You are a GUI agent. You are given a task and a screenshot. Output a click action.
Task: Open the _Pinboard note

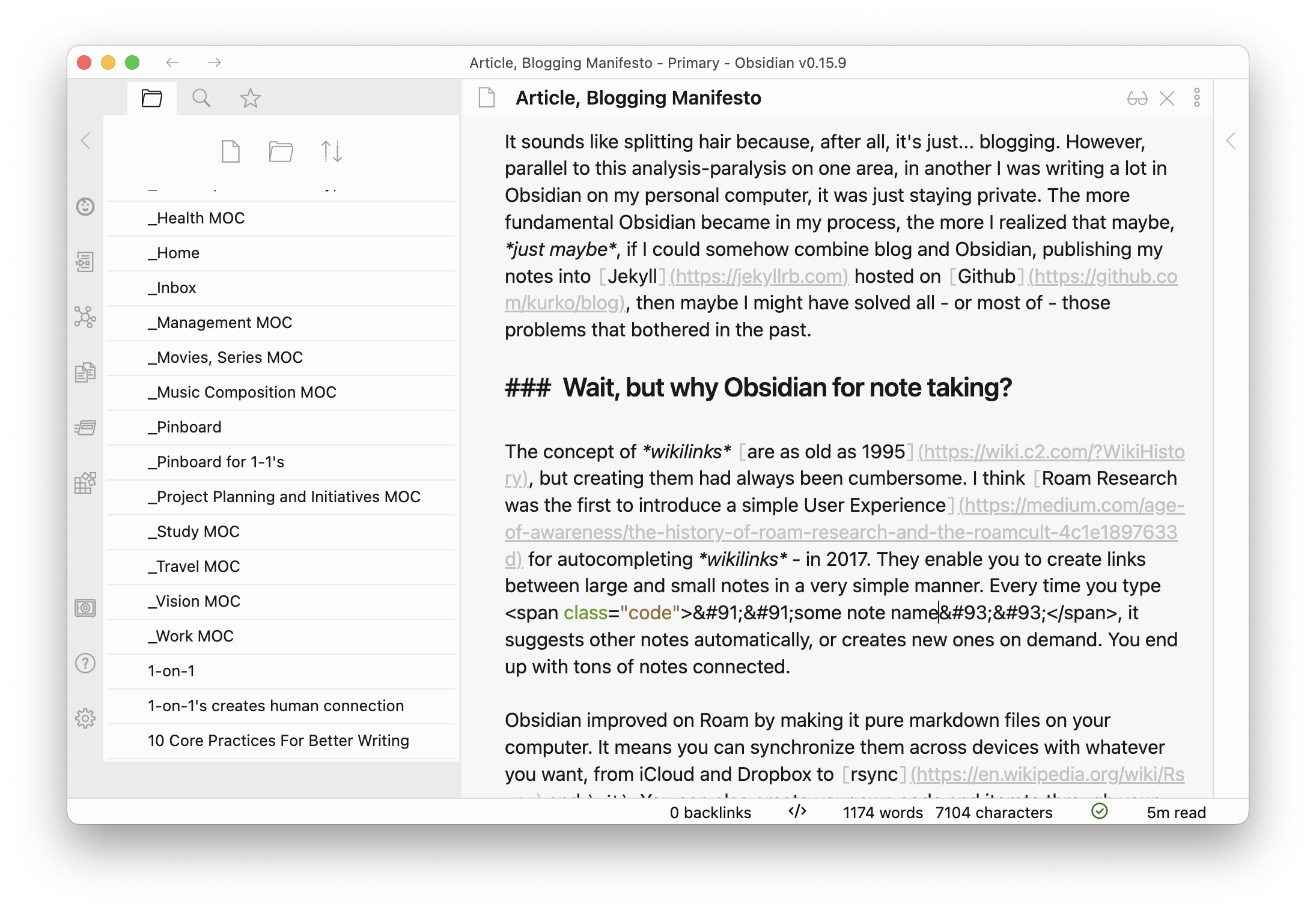281,427
